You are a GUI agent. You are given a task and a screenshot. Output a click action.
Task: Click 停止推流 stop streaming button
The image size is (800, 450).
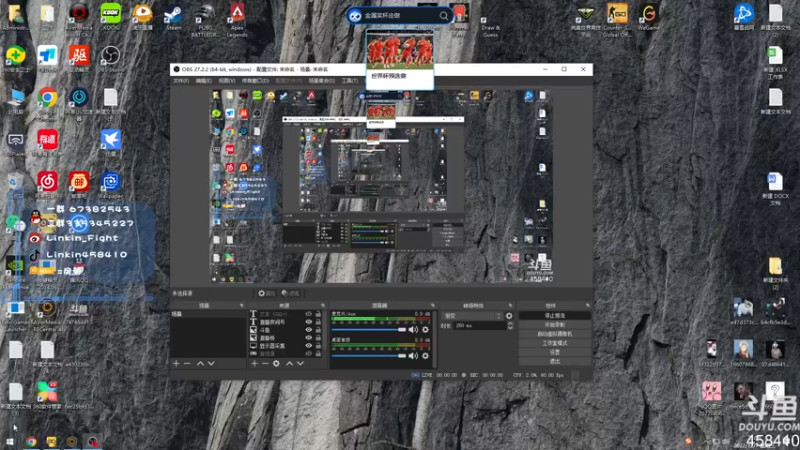[x=555, y=316]
